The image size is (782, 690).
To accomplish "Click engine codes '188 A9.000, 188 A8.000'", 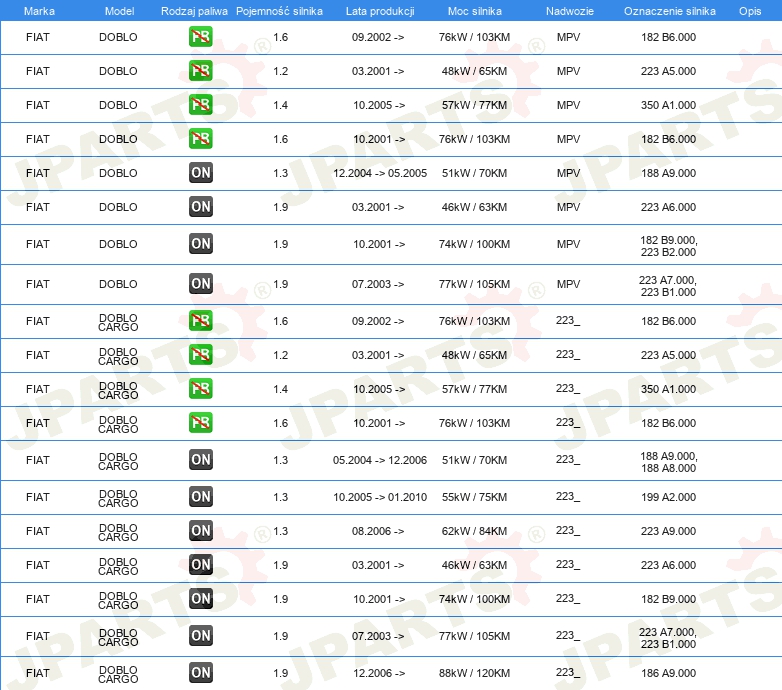I will click(x=668, y=462).
